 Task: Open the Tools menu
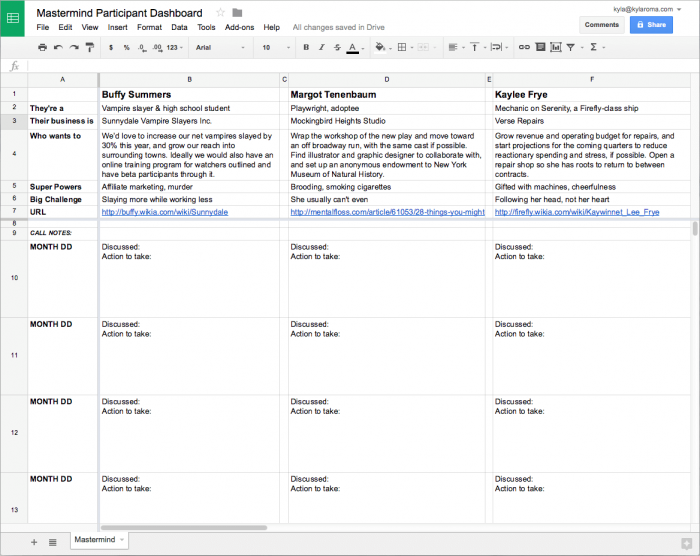pyautogui.click(x=206, y=27)
